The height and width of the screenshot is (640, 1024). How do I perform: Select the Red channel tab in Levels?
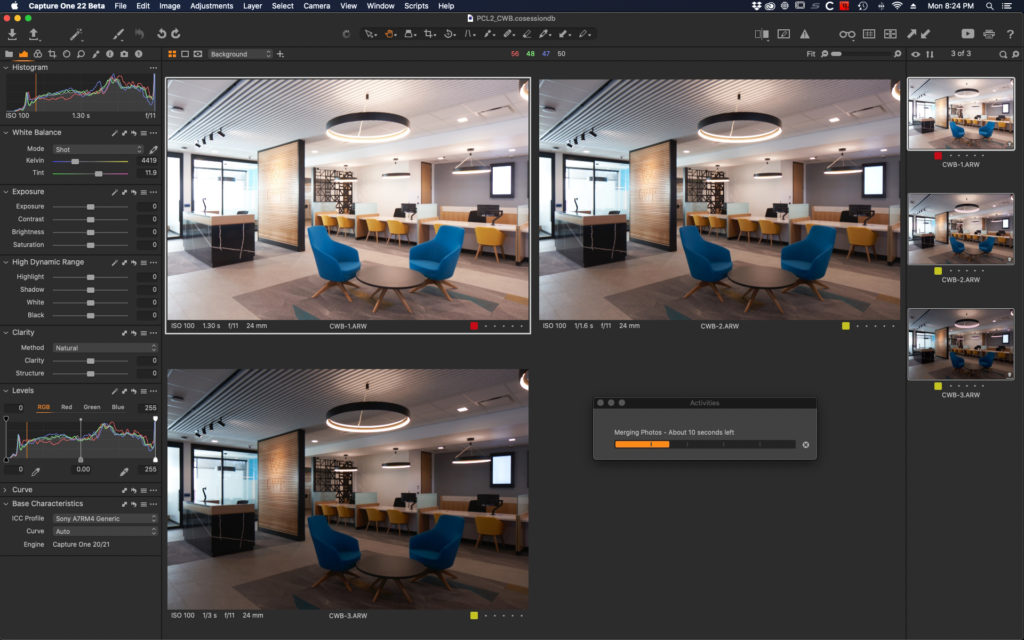[67, 407]
